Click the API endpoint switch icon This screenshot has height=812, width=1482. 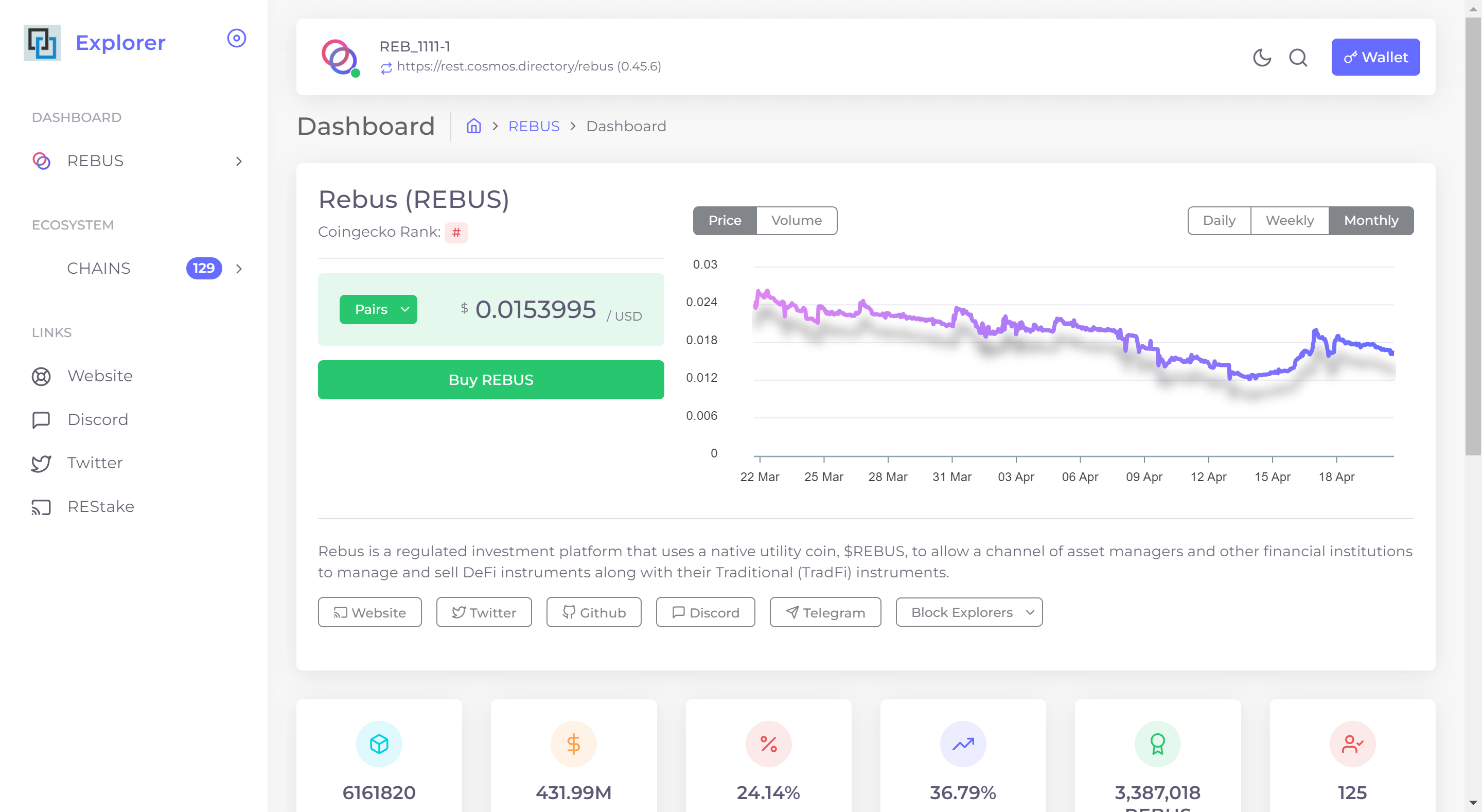[x=386, y=67]
